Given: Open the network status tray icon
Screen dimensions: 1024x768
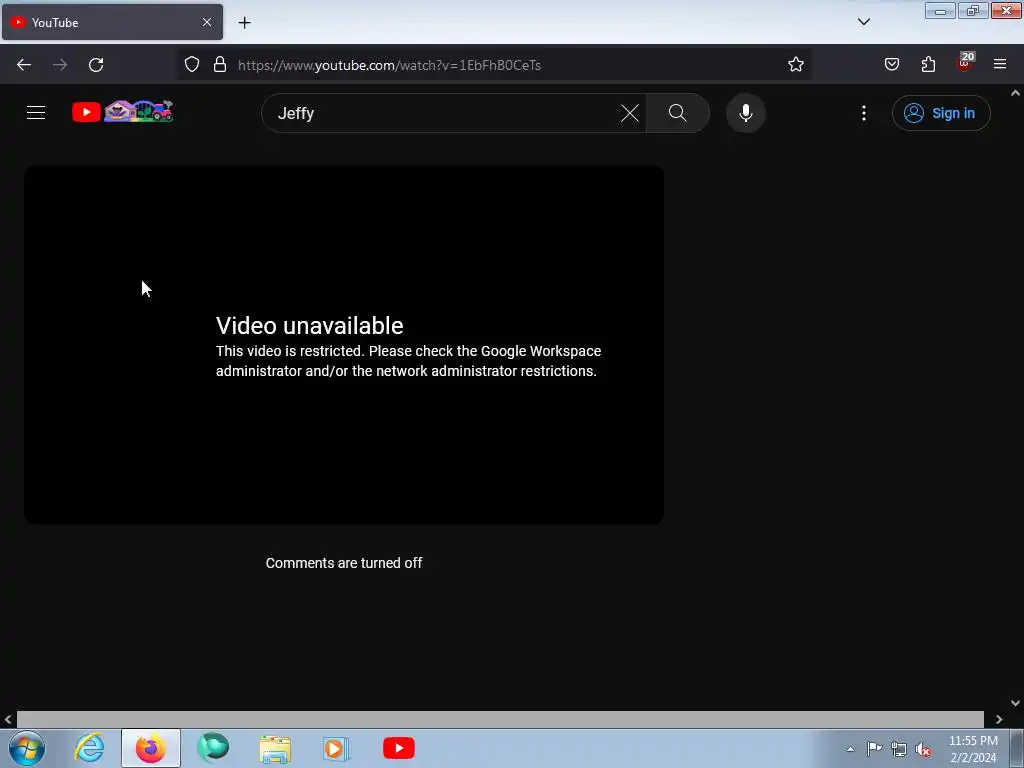Looking at the screenshot, I should click(899, 749).
